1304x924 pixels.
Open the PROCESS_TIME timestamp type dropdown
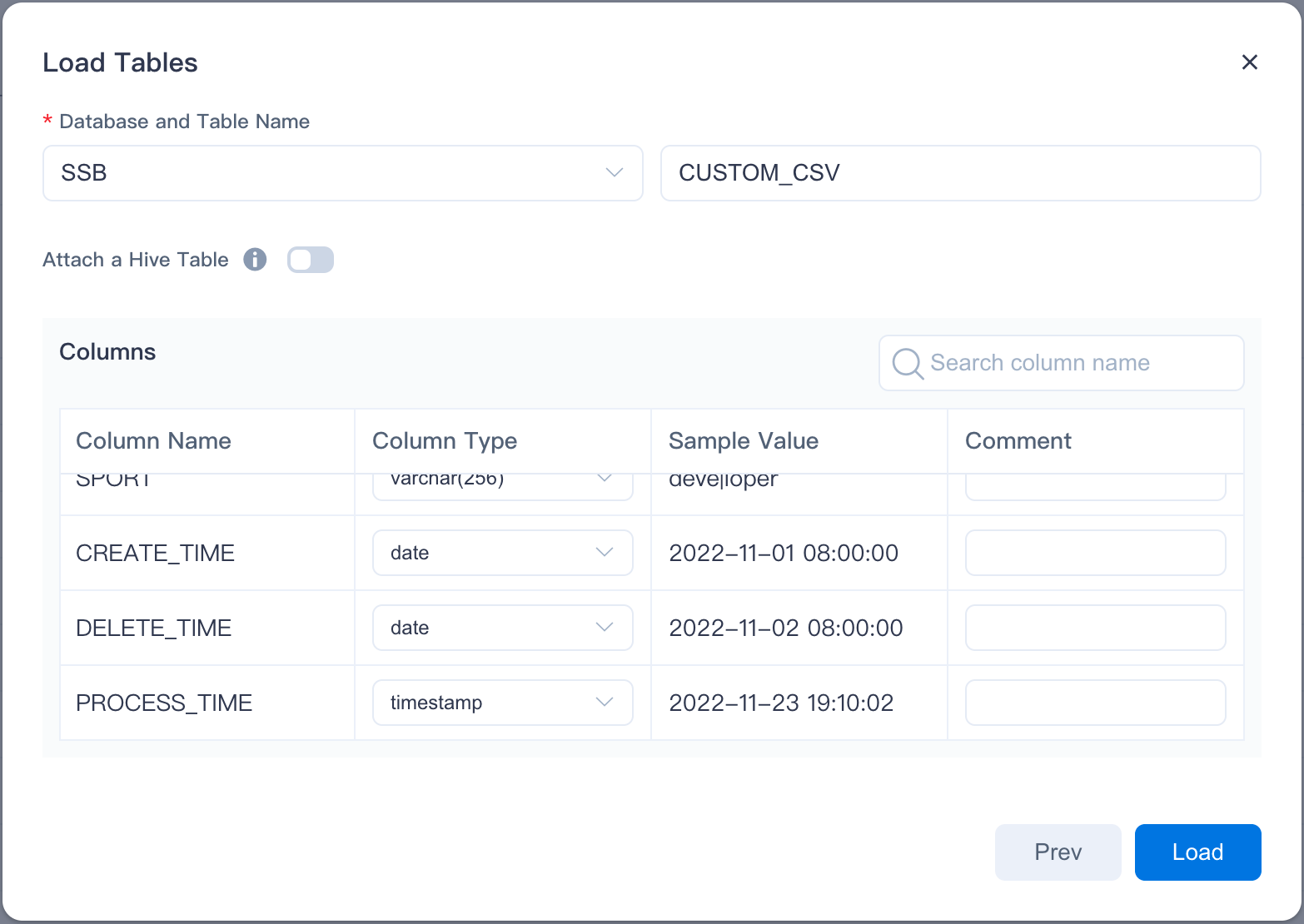[x=502, y=703]
